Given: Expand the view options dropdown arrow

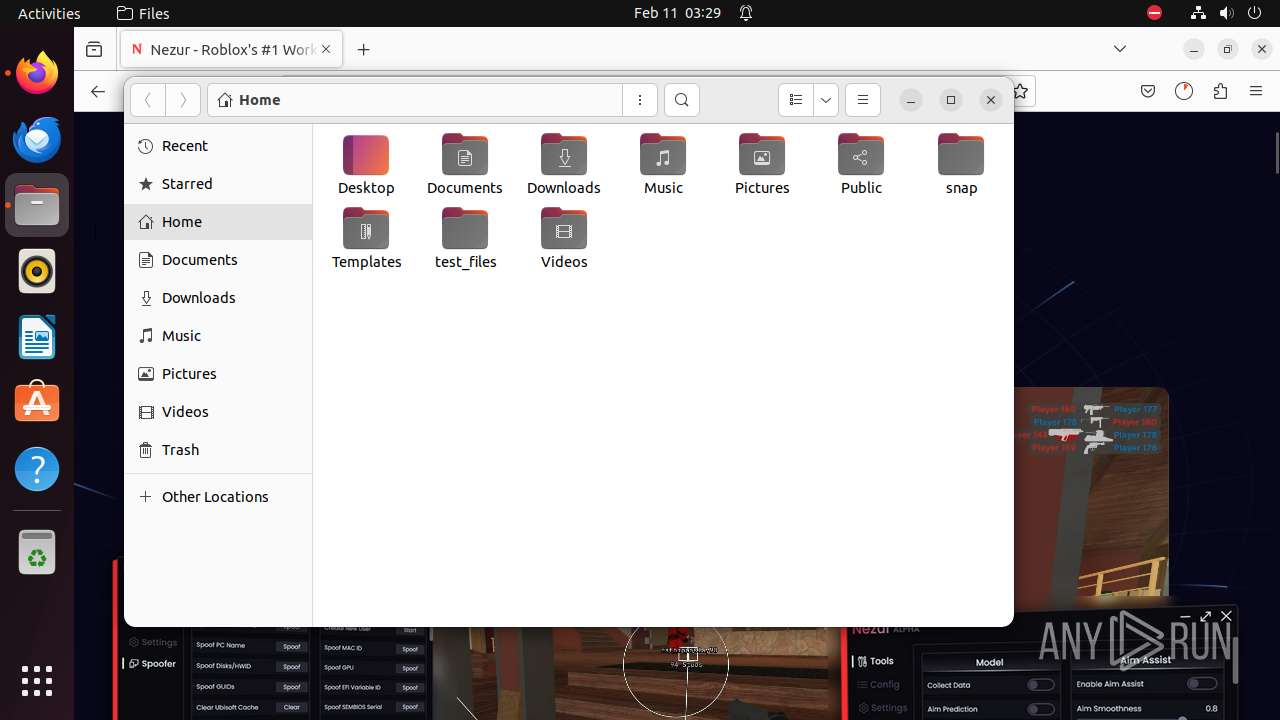Looking at the screenshot, I should pos(825,100).
